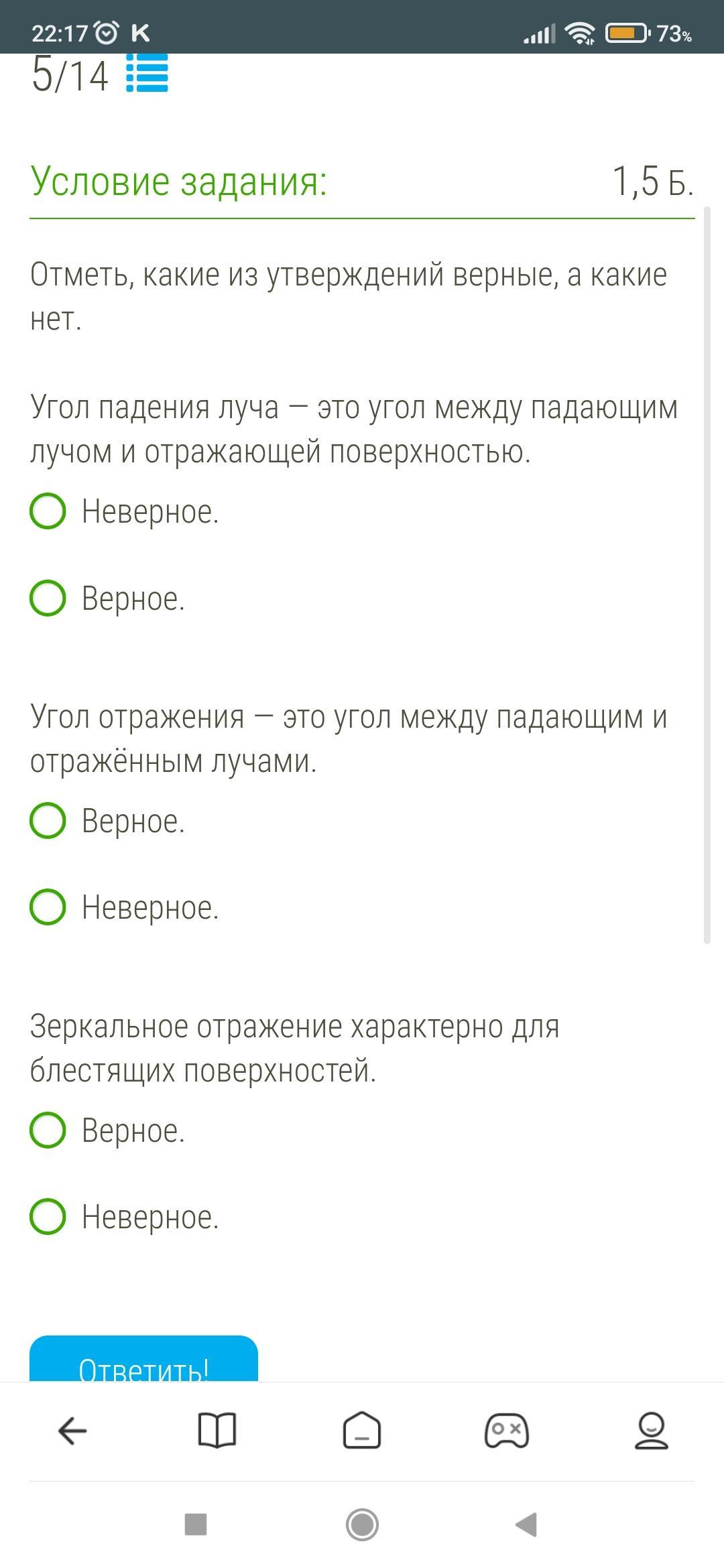Screen dimensions: 724x1568
Task: Open the profile icon in bottom navigation
Action: pos(651,1431)
